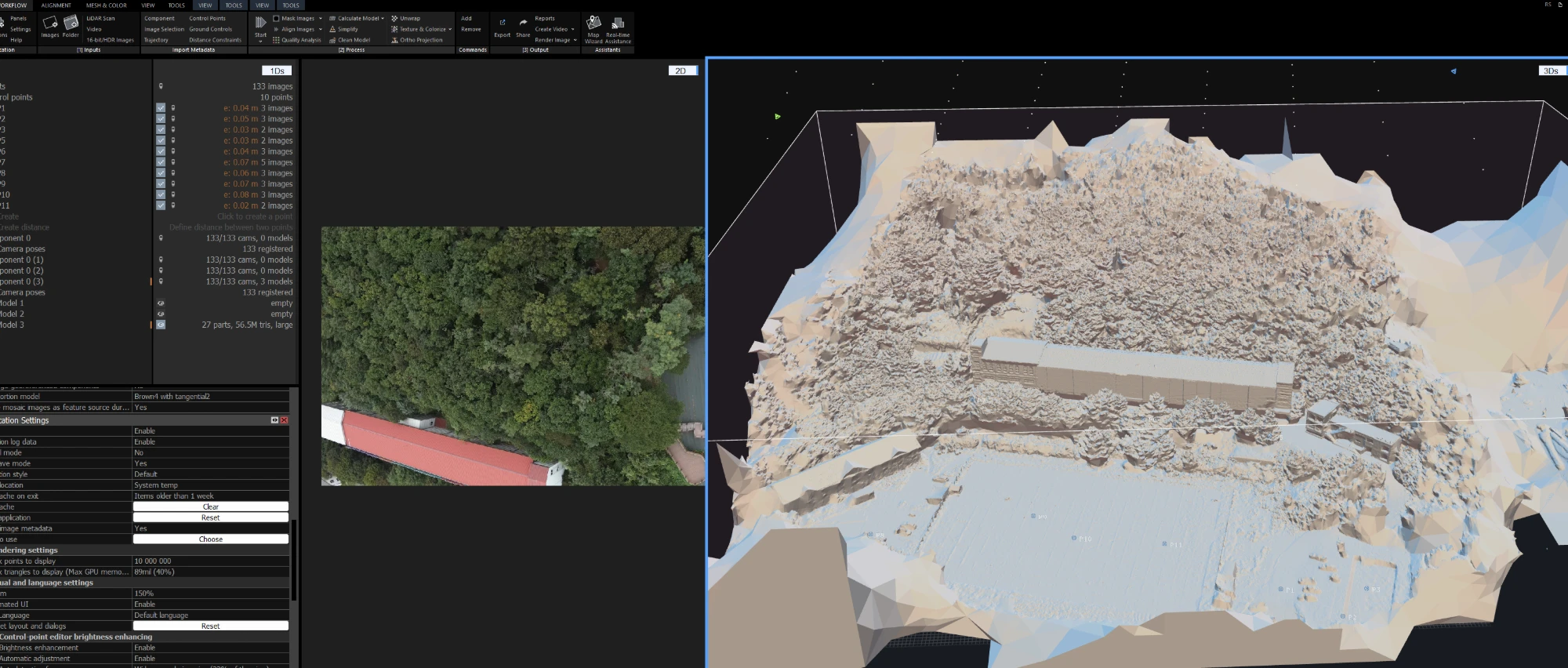Open the Render Image dropdown arrow
Screen dimensions: 1568x668
click(575, 40)
